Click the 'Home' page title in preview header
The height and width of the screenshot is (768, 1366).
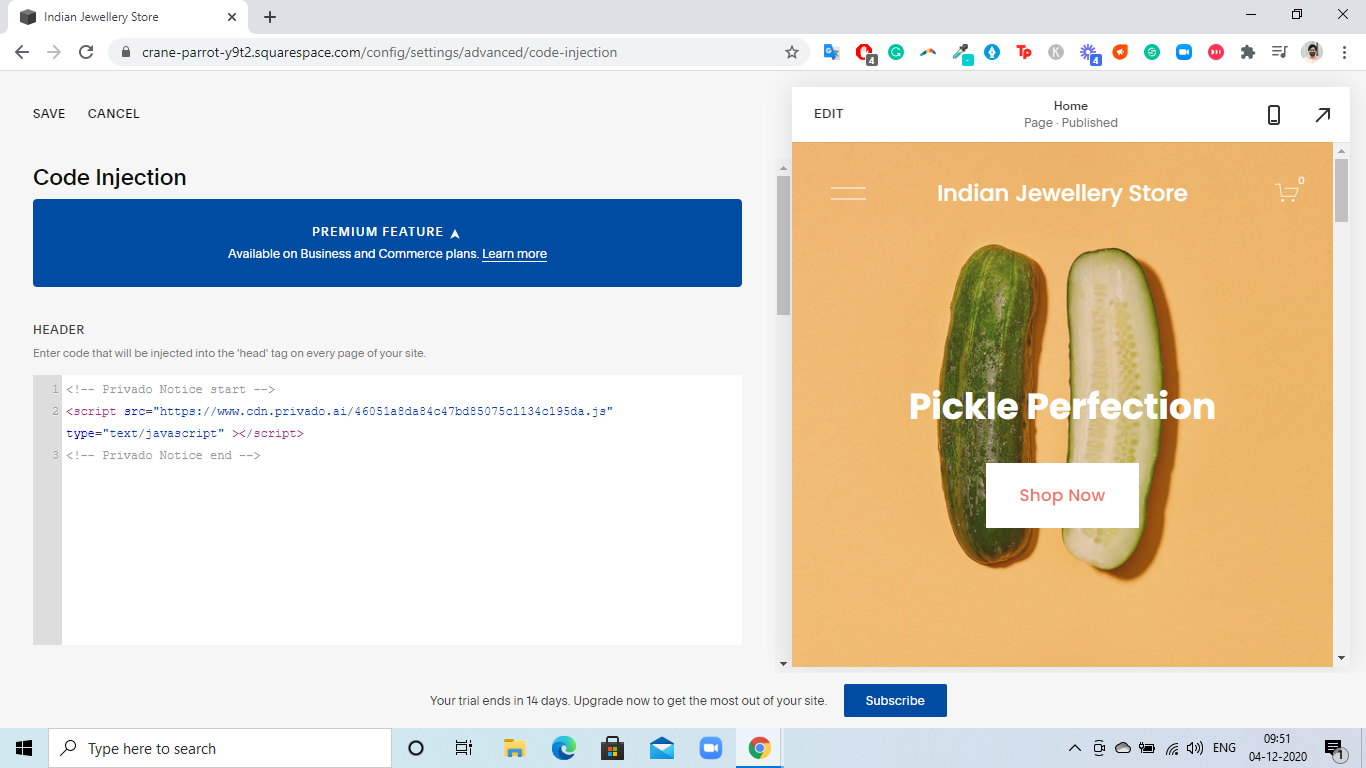tap(1071, 106)
